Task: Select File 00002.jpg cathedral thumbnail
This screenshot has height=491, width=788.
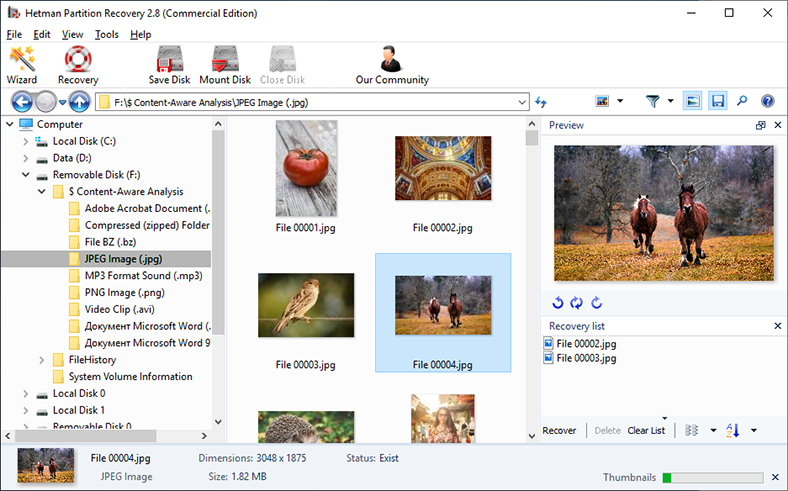Action: click(x=443, y=168)
